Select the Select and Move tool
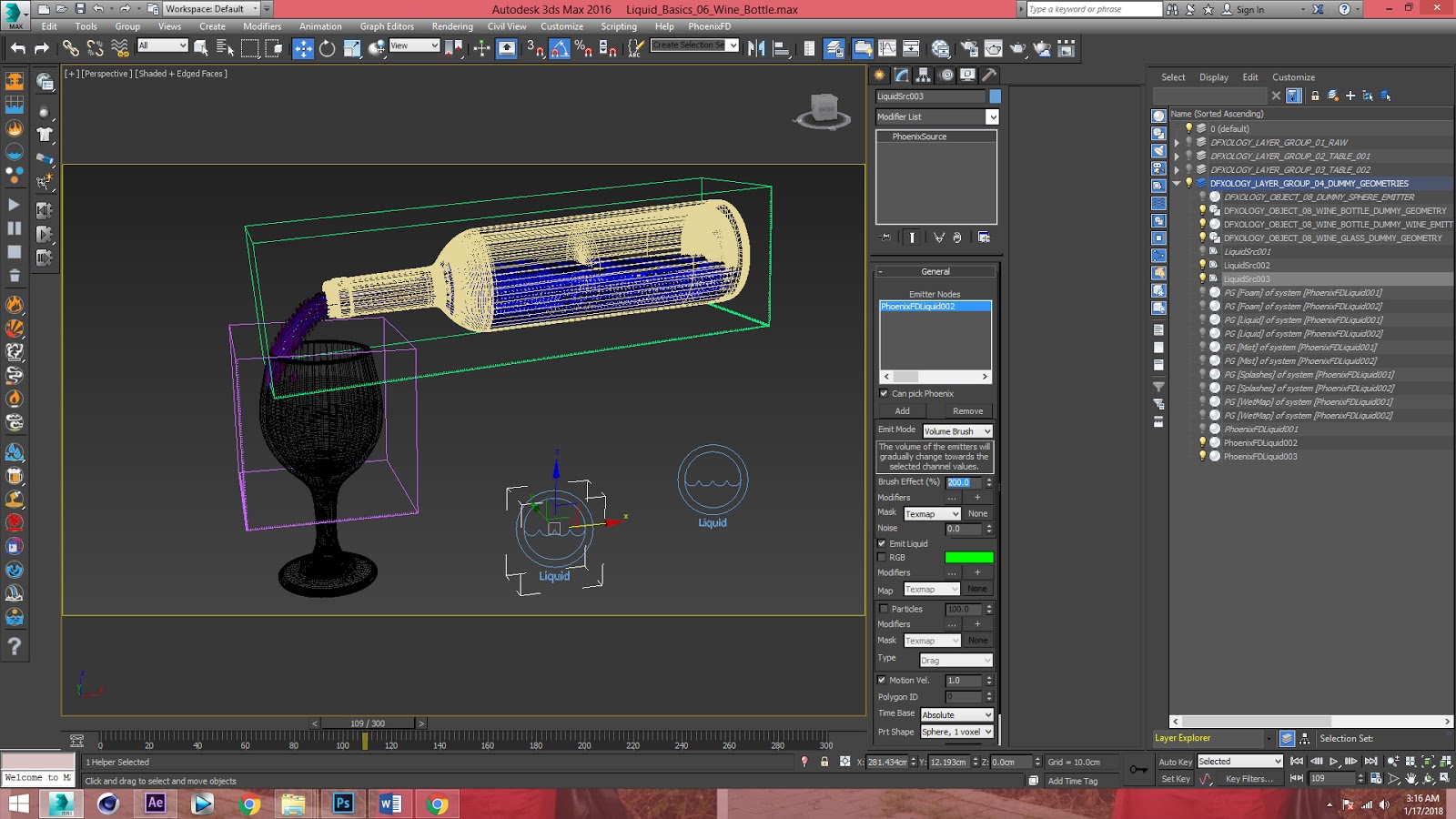Screen dimensions: 1456x819 (x=301, y=48)
